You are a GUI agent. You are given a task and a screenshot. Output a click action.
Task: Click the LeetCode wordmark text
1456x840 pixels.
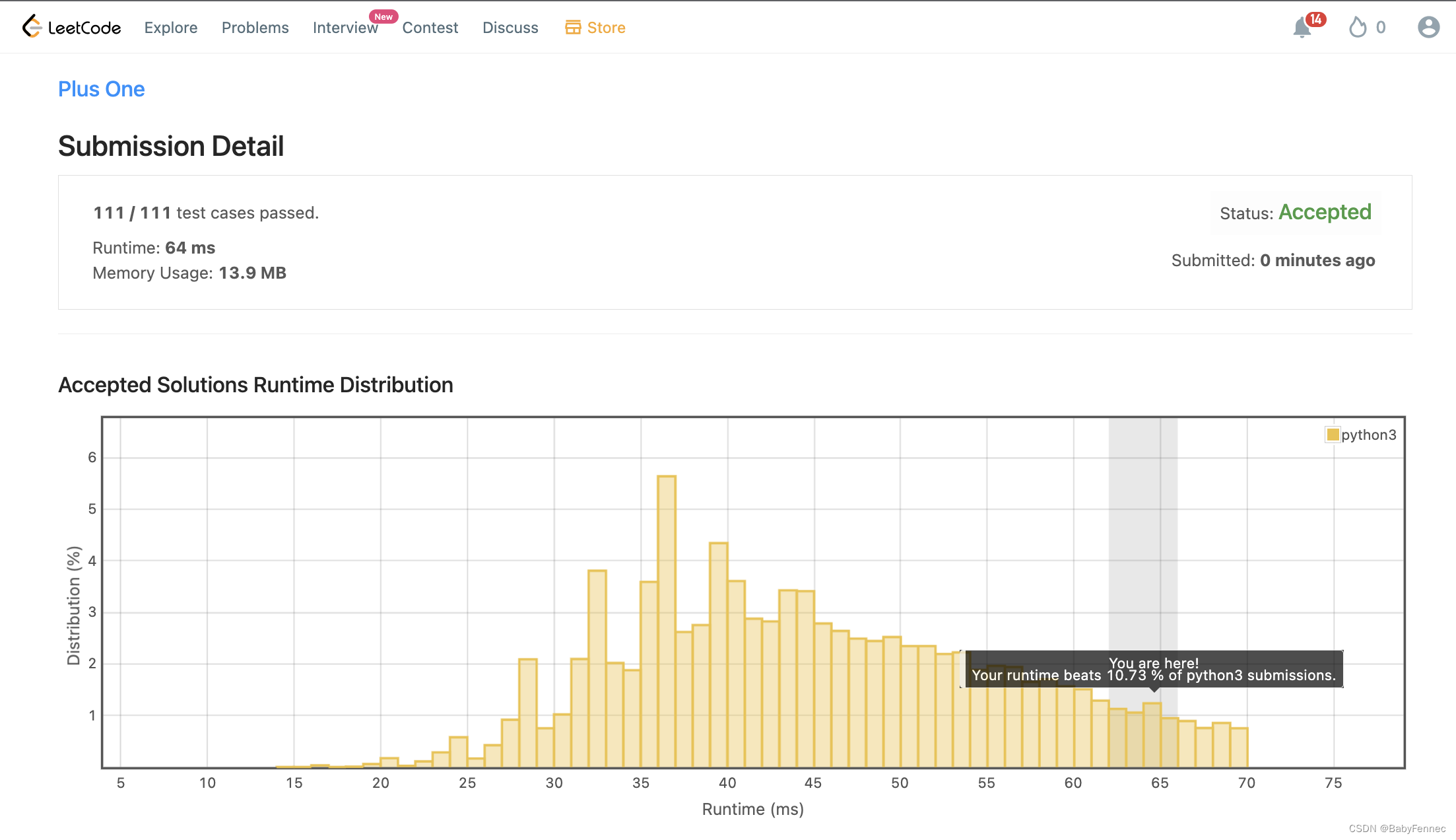(x=84, y=28)
